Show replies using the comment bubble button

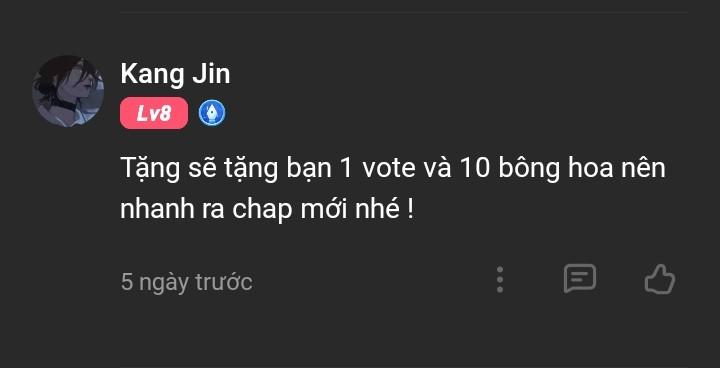click(x=580, y=278)
